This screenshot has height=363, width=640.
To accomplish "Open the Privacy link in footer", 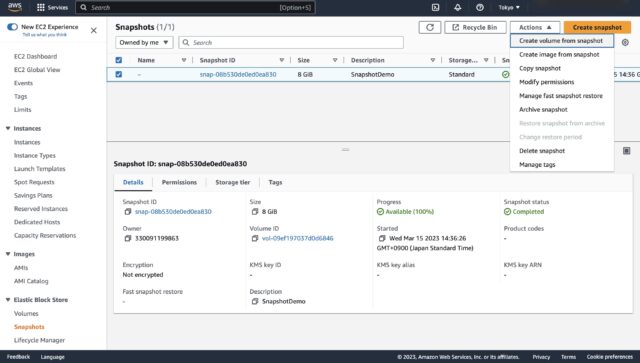I will (541, 357).
